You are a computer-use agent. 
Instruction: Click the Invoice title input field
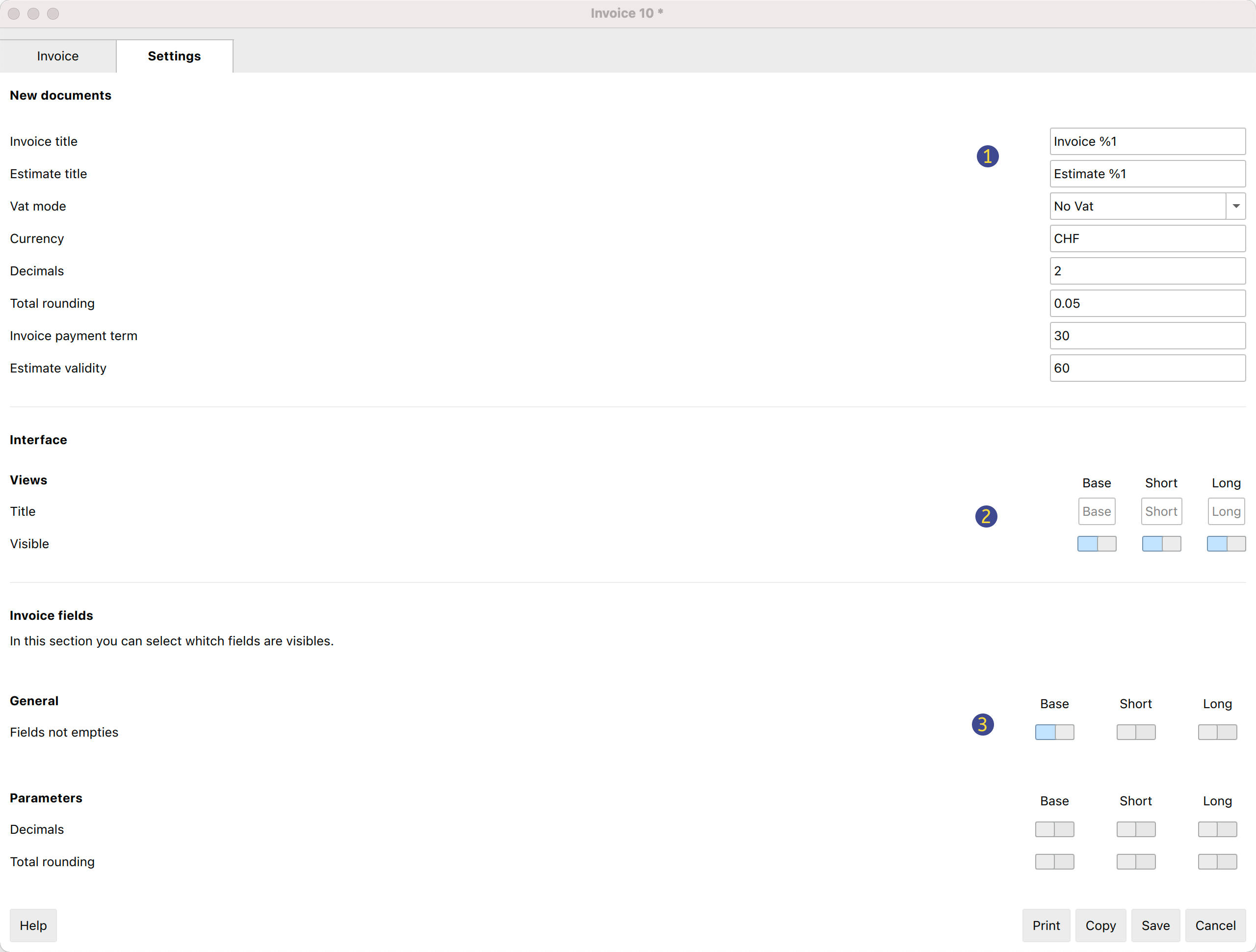pos(1147,141)
